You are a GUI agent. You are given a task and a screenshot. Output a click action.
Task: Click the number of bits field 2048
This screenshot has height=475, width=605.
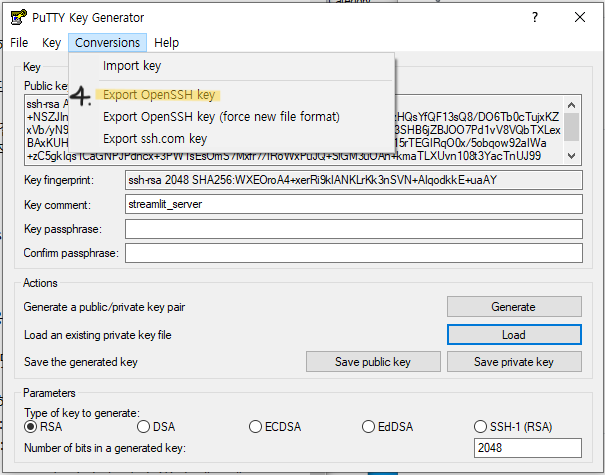527,448
